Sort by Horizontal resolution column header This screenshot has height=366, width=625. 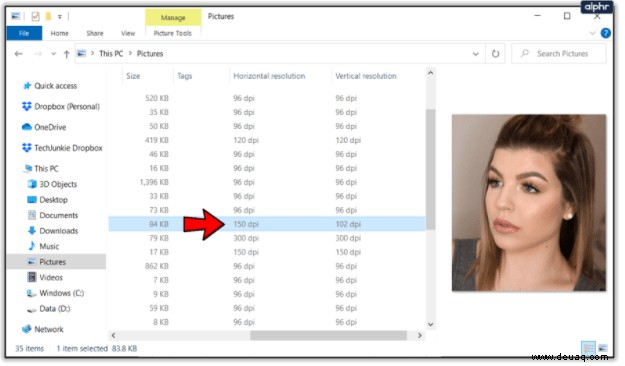pyautogui.click(x=269, y=76)
